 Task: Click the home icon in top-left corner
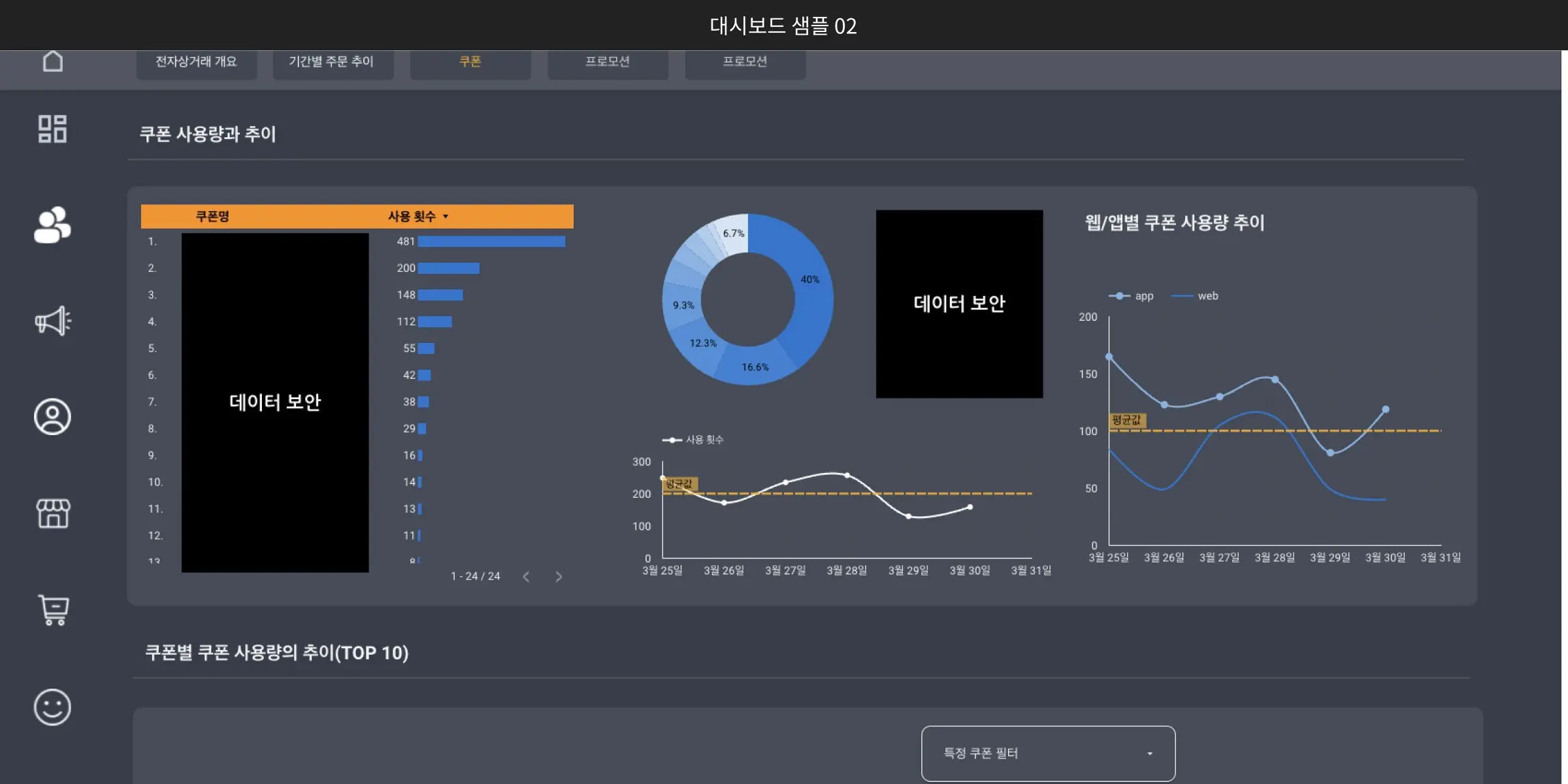(53, 61)
